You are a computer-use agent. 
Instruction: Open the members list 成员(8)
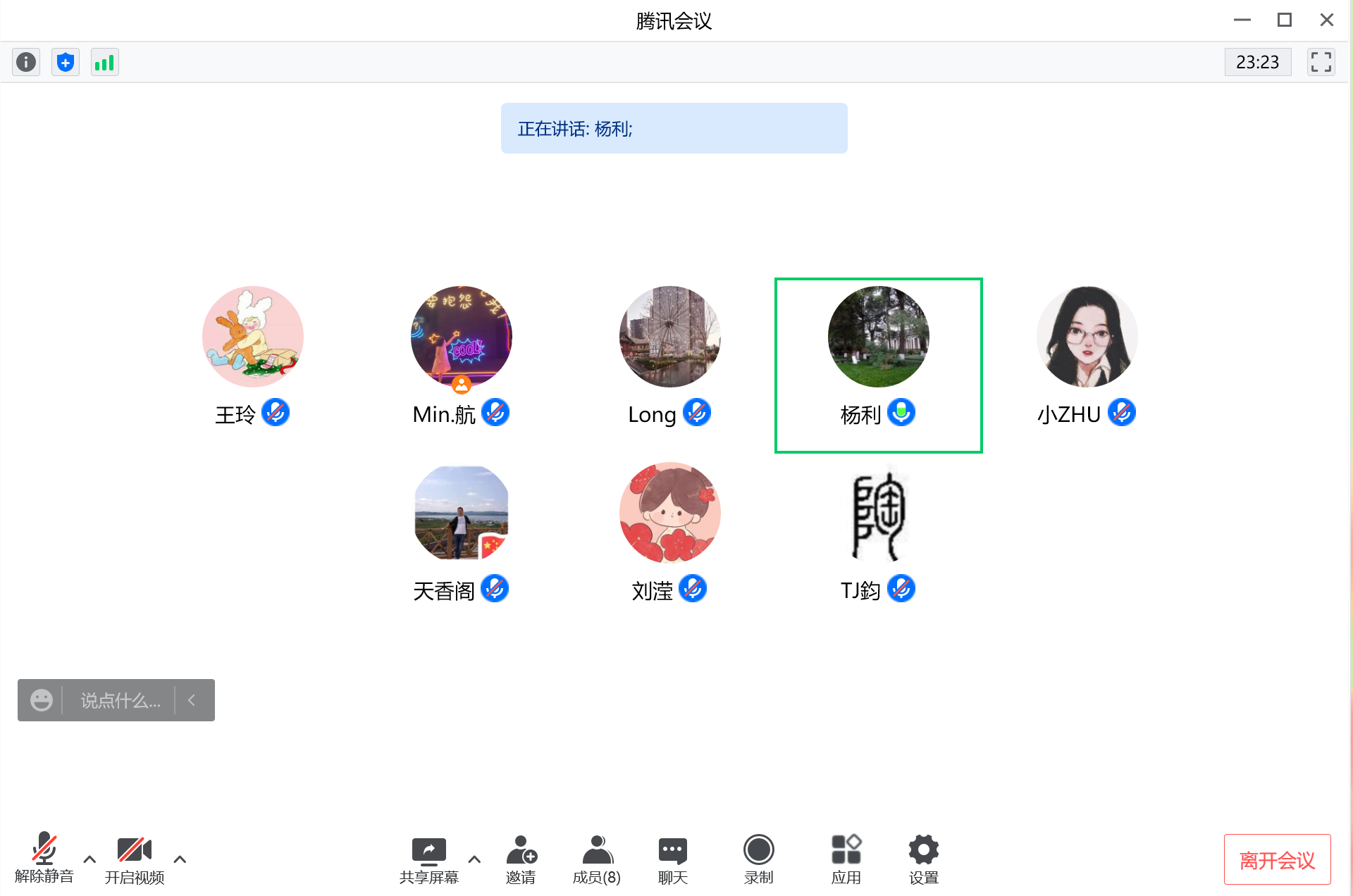click(597, 859)
